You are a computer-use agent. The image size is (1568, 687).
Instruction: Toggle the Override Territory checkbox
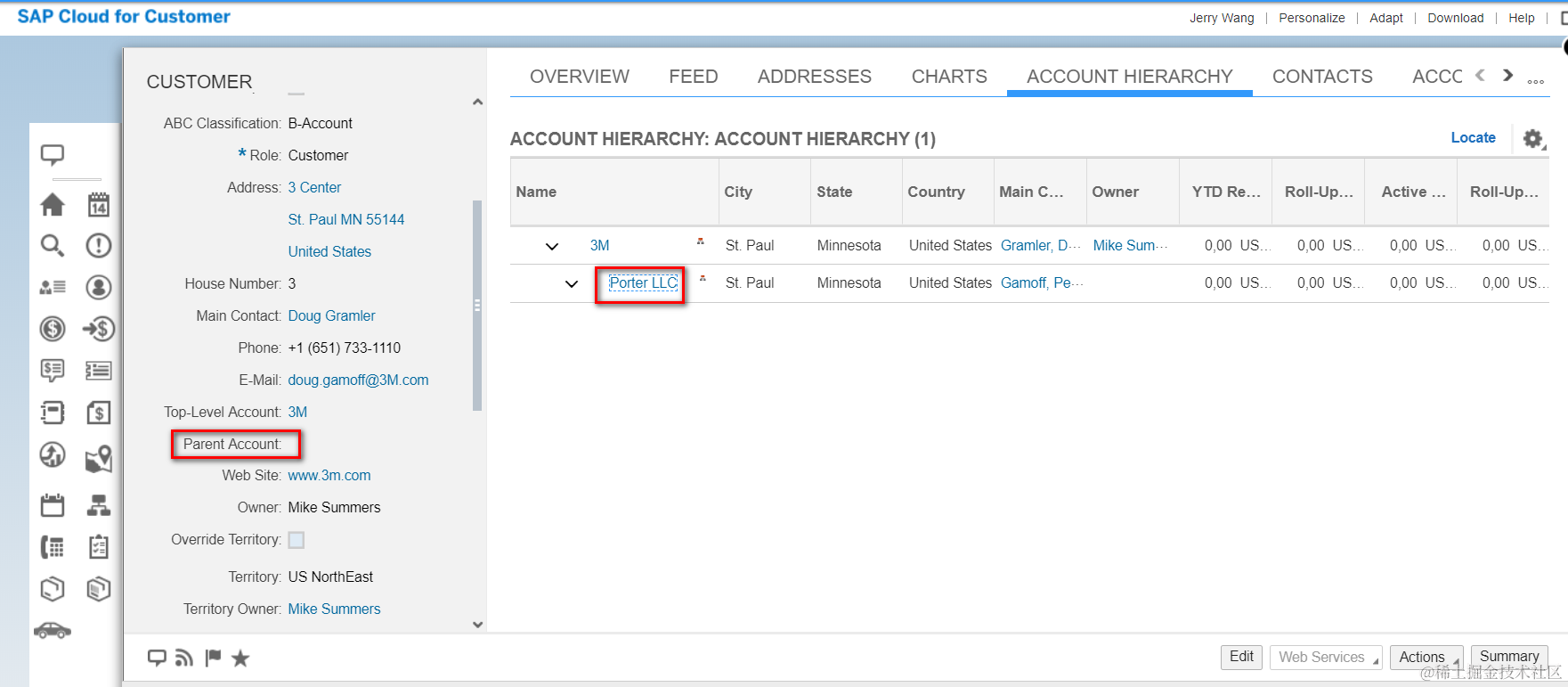pos(297,540)
